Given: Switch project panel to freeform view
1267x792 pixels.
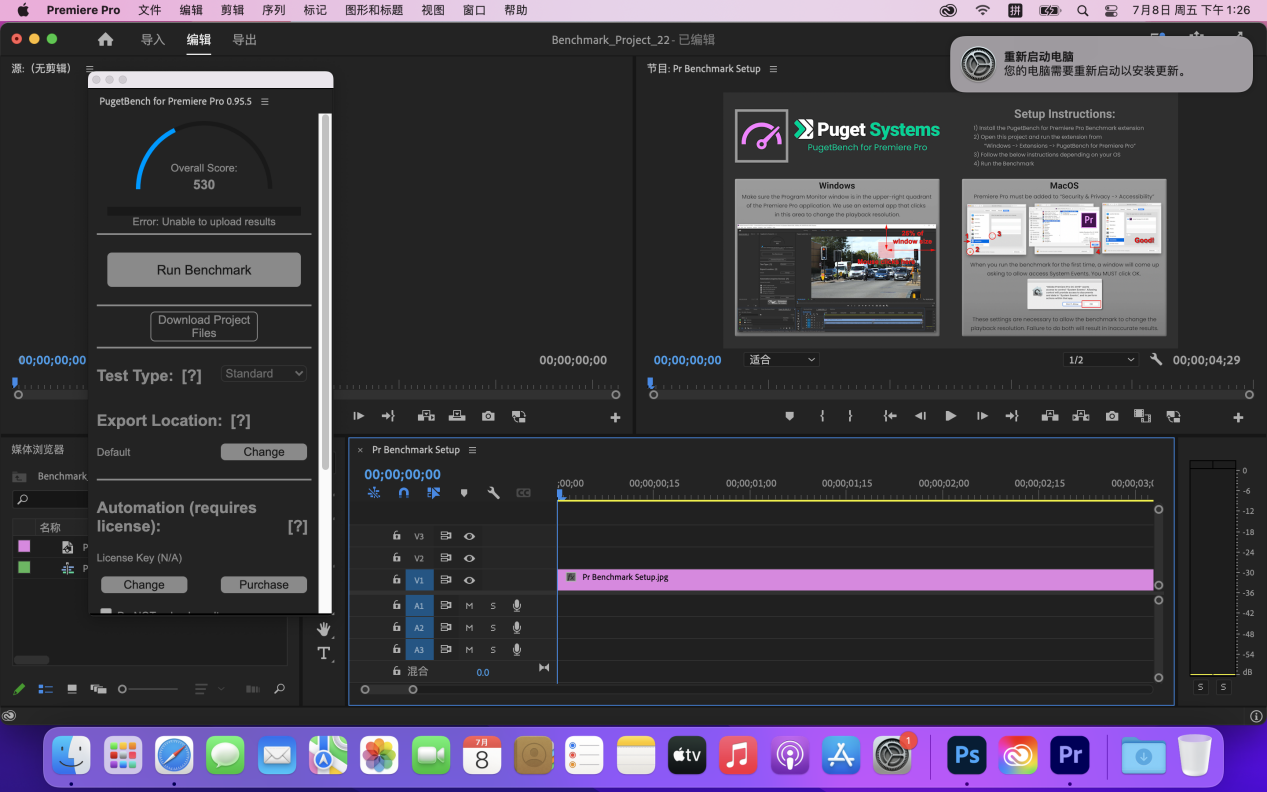Looking at the screenshot, I should click(98, 689).
